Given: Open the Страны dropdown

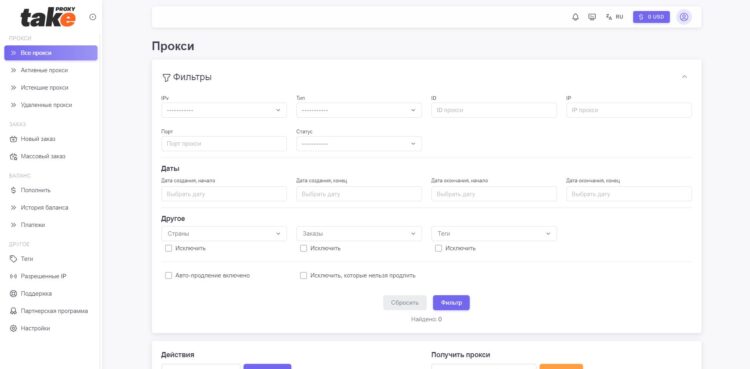Looking at the screenshot, I should 224,234.
